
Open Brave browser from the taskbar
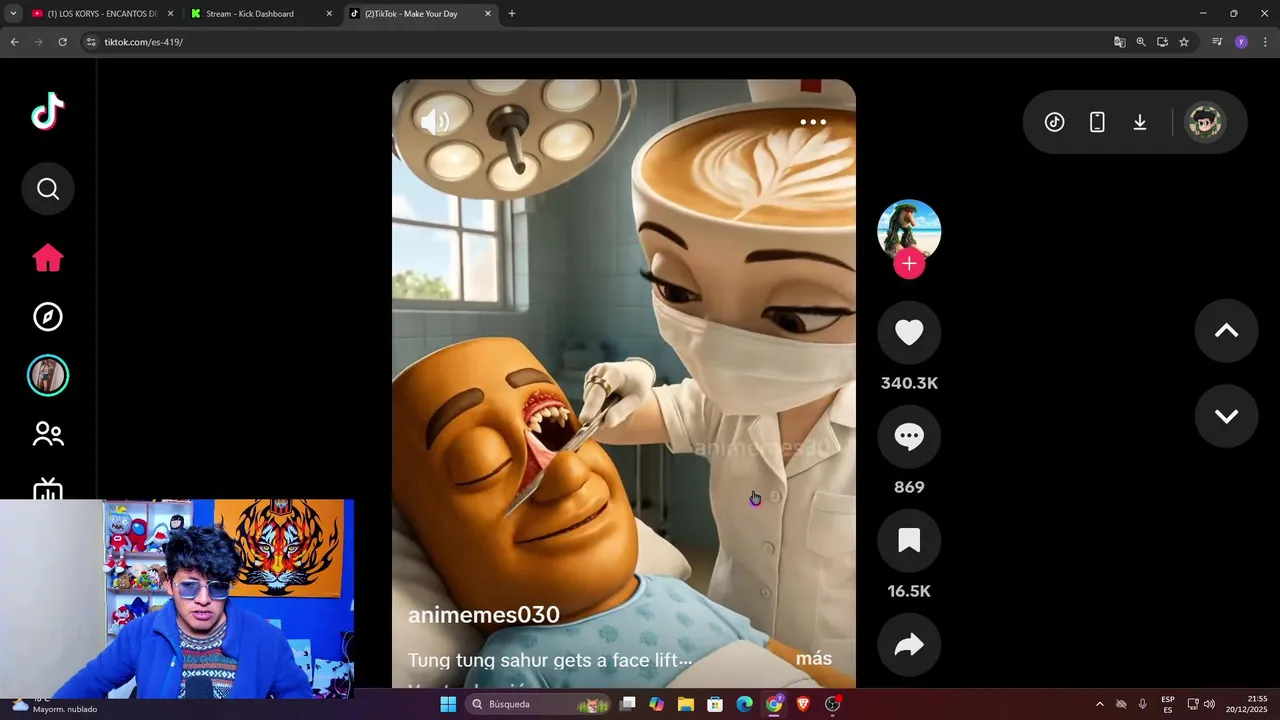point(803,704)
